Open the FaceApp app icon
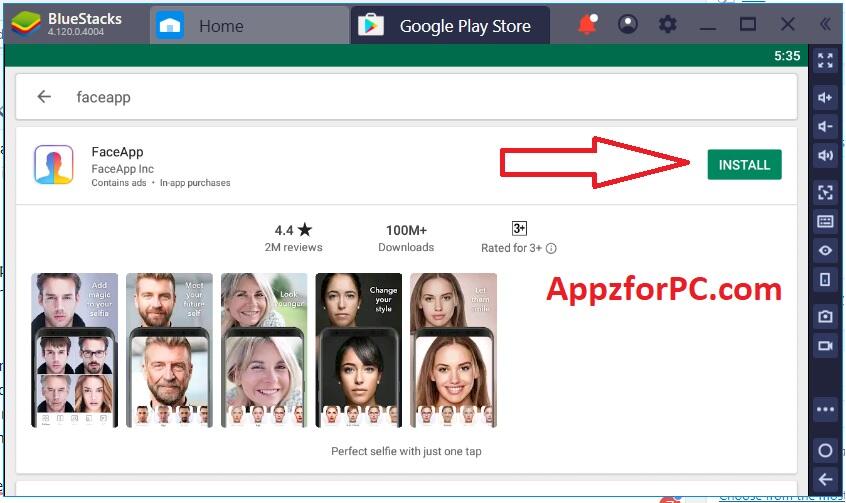 pos(53,165)
